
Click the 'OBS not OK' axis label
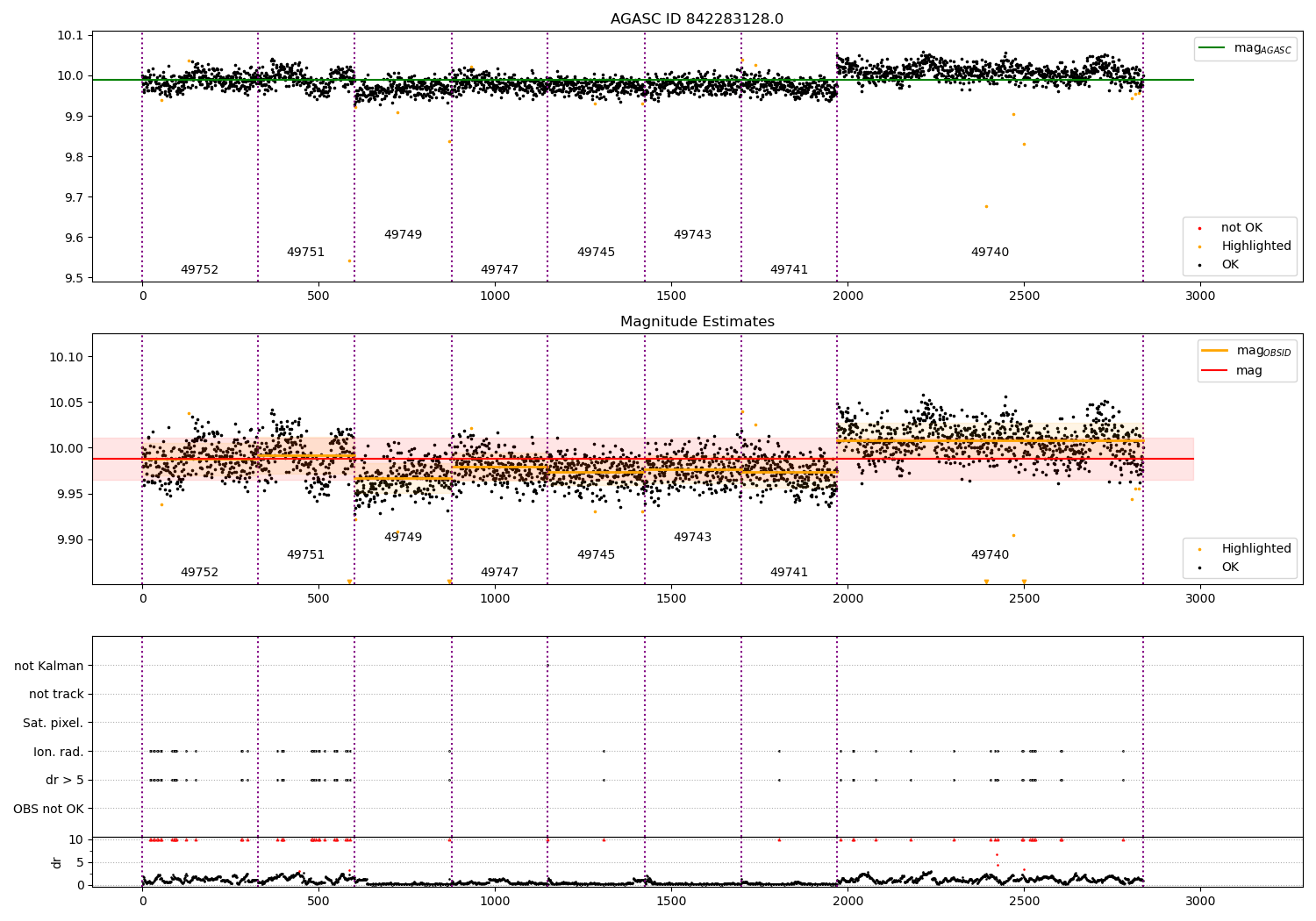[x=48, y=809]
